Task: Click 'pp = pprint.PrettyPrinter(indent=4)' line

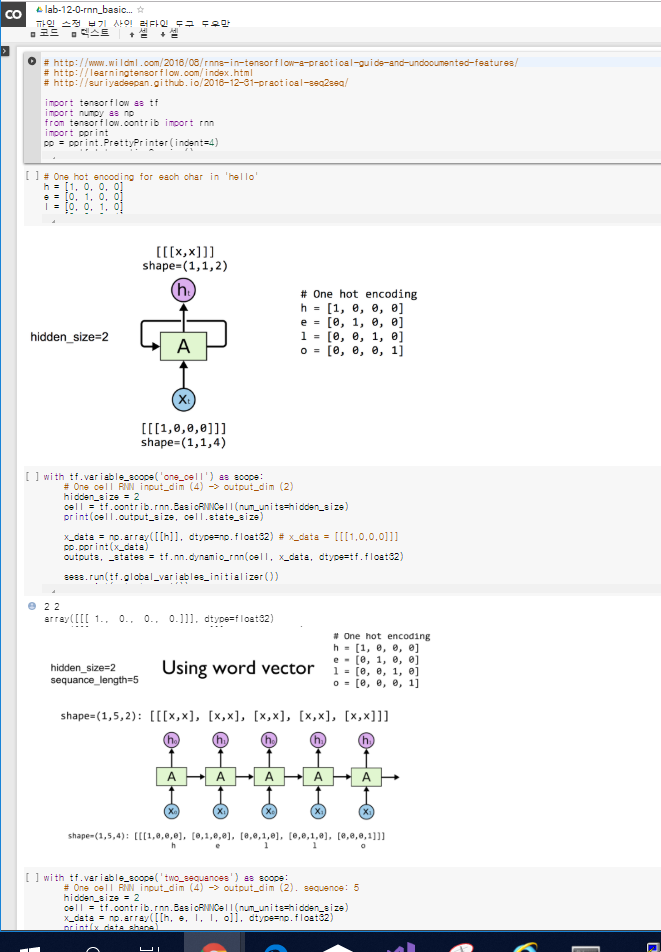Action: pos(131,143)
